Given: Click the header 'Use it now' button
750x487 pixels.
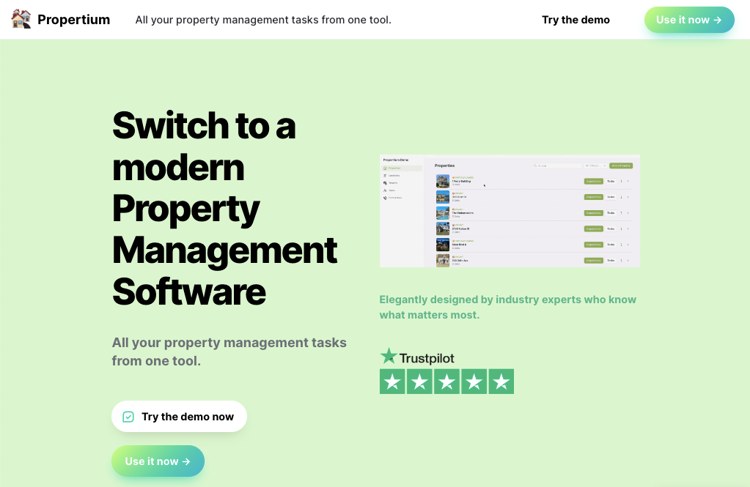Looking at the screenshot, I should (x=689, y=20).
